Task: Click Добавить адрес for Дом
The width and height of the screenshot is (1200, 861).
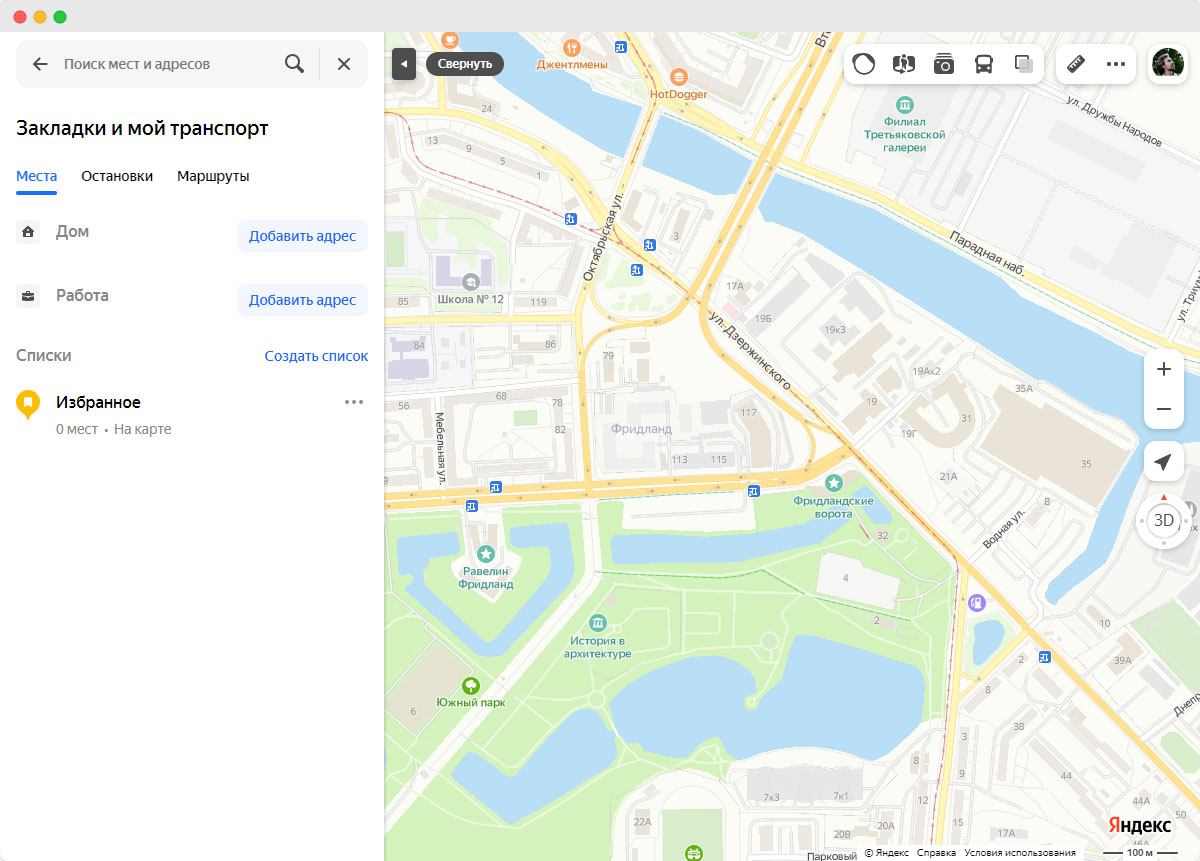Action: click(x=302, y=236)
